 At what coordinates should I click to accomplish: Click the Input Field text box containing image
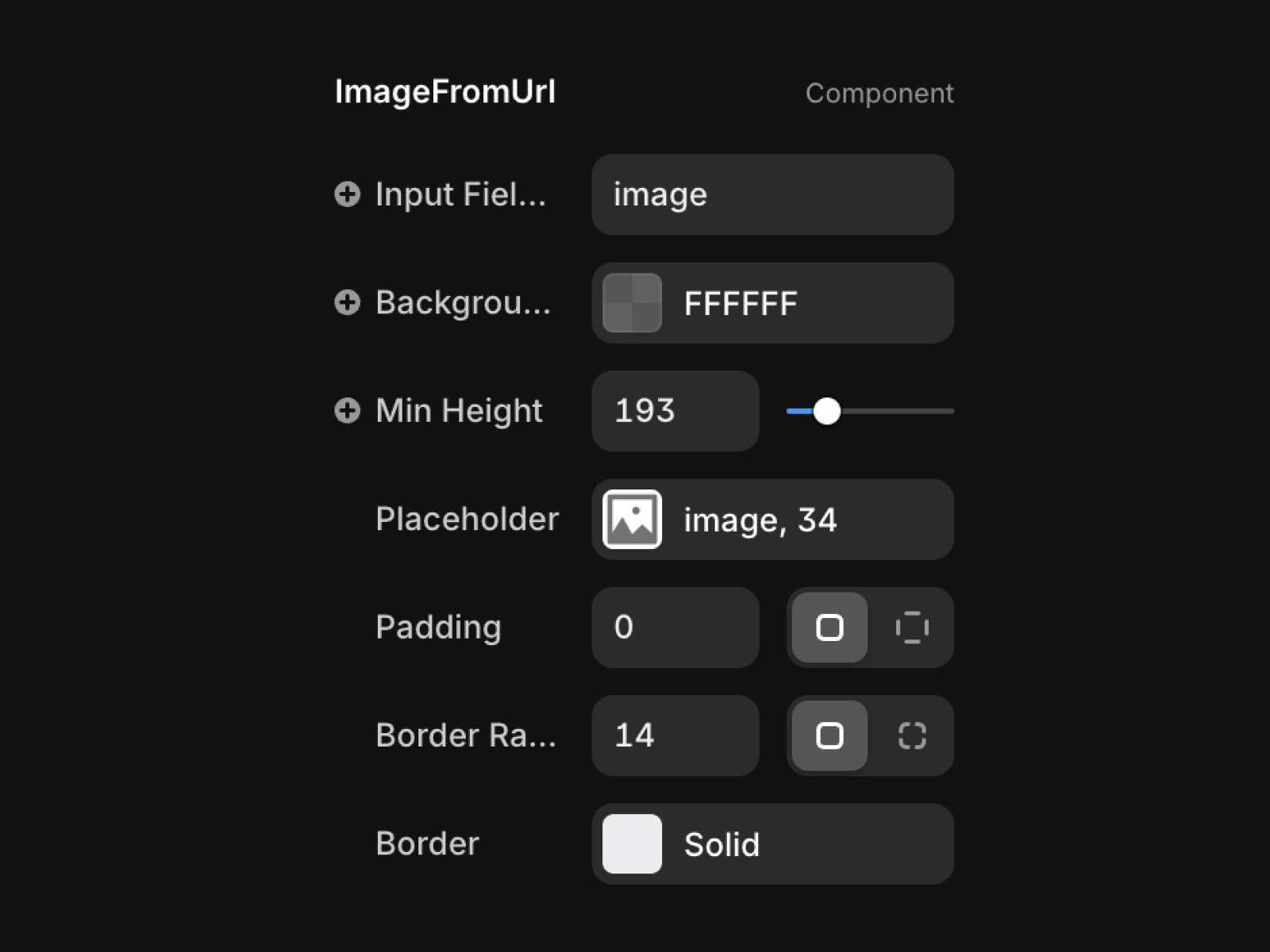pos(772,194)
